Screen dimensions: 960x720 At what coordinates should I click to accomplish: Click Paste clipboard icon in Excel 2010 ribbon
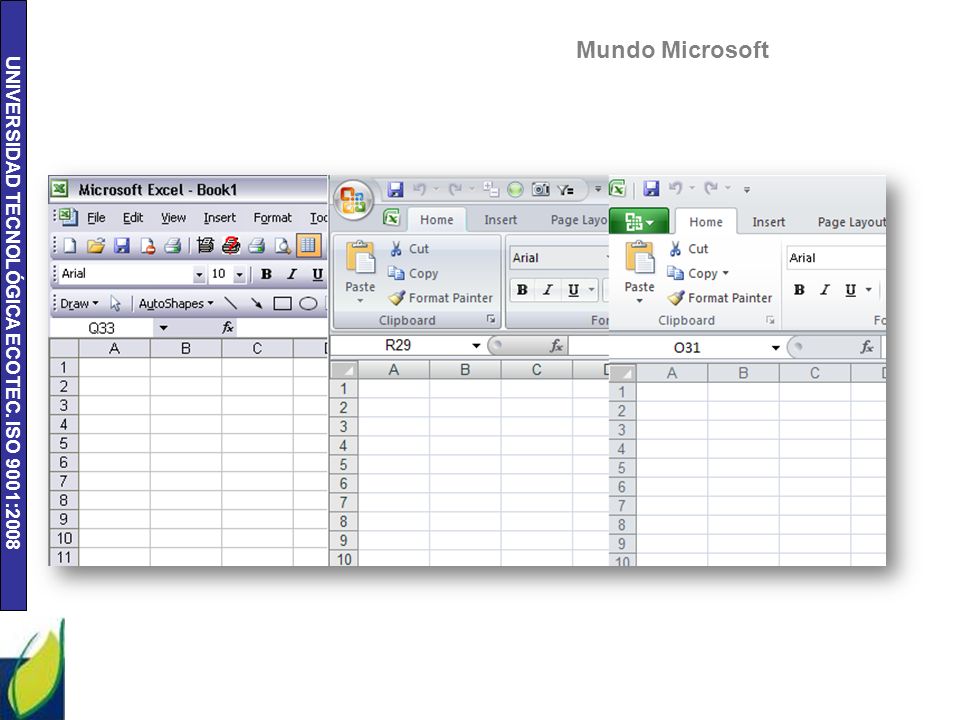click(x=640, y=257)
